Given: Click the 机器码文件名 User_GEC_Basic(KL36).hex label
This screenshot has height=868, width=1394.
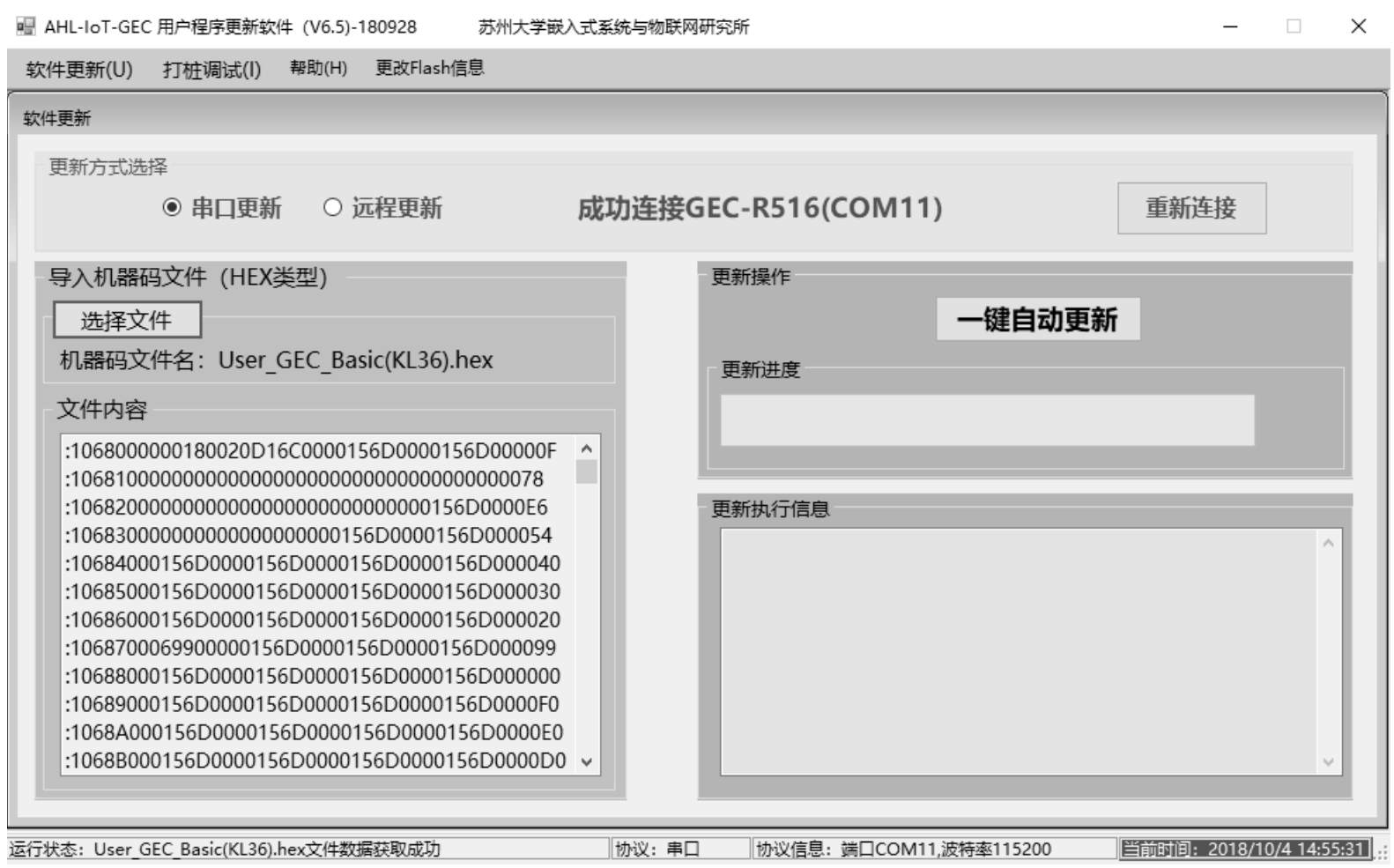Looking at the screenshot, I should point(277,360).
